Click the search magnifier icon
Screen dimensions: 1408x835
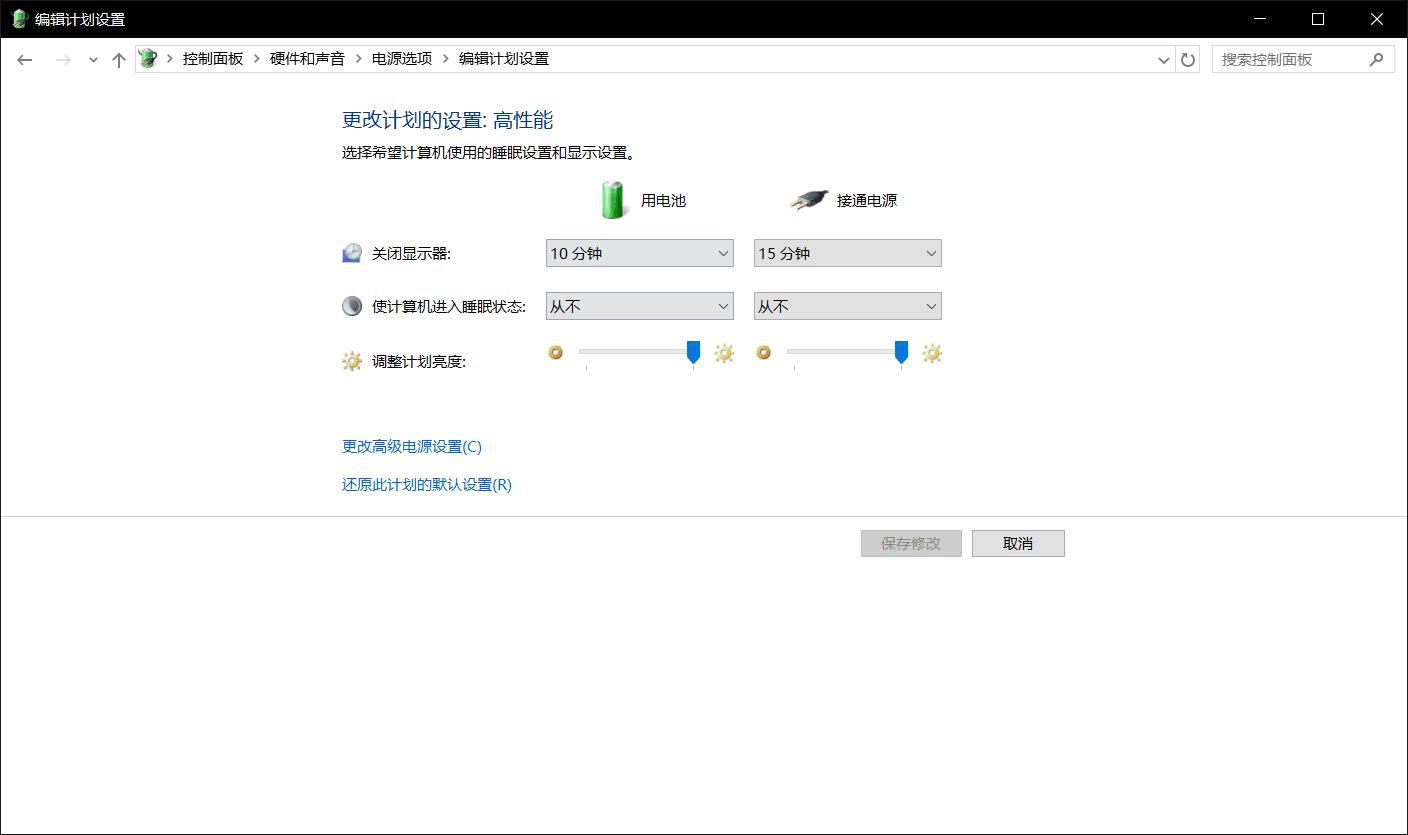point(1378,59)
